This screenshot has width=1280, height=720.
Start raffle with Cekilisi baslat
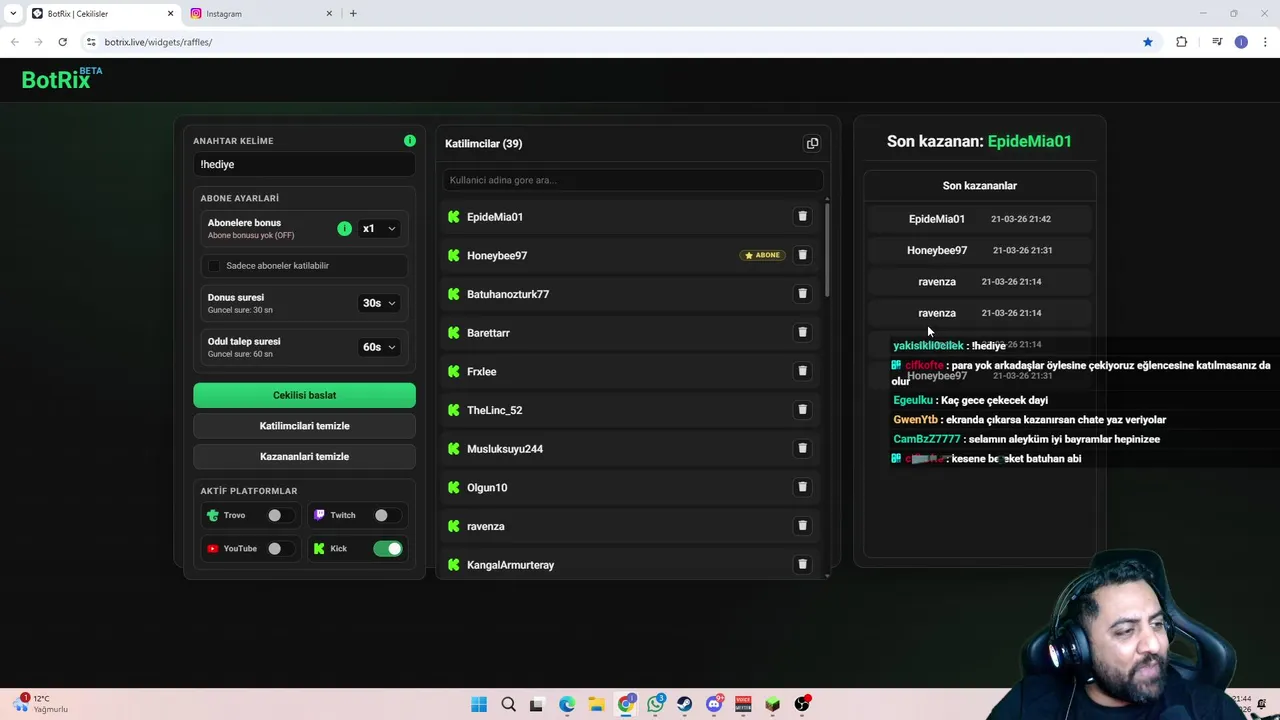(304, 395)
